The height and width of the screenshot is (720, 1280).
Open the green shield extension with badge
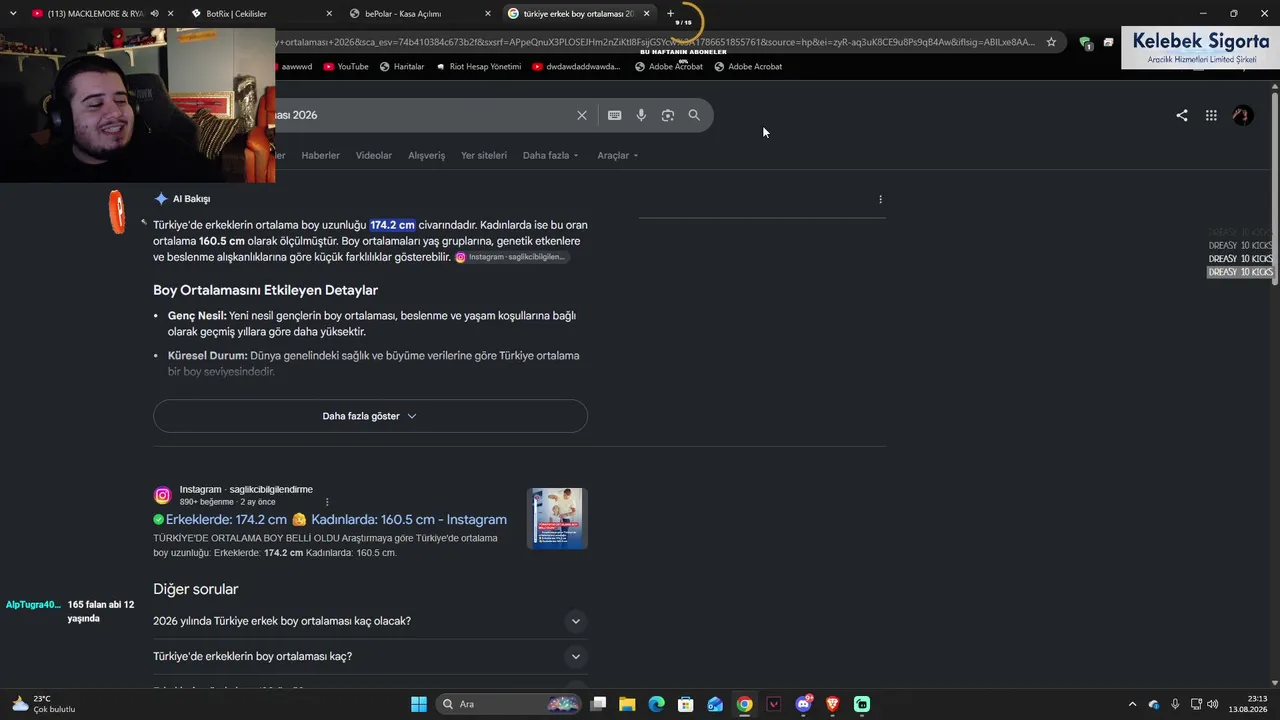1086,43
